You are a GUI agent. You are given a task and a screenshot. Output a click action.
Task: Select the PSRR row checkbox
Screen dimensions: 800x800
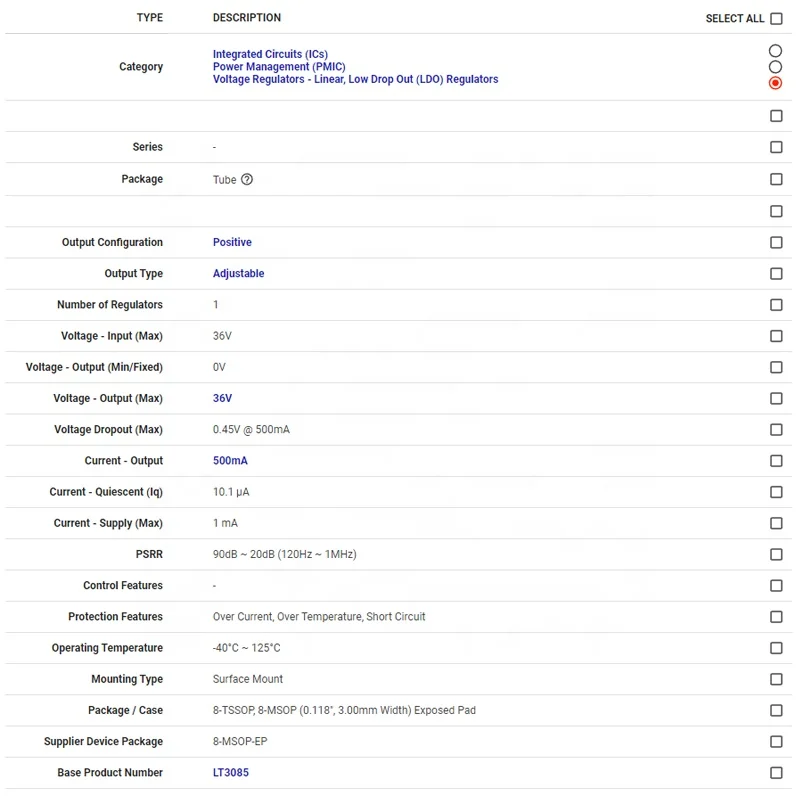click(x=776, y=555)
